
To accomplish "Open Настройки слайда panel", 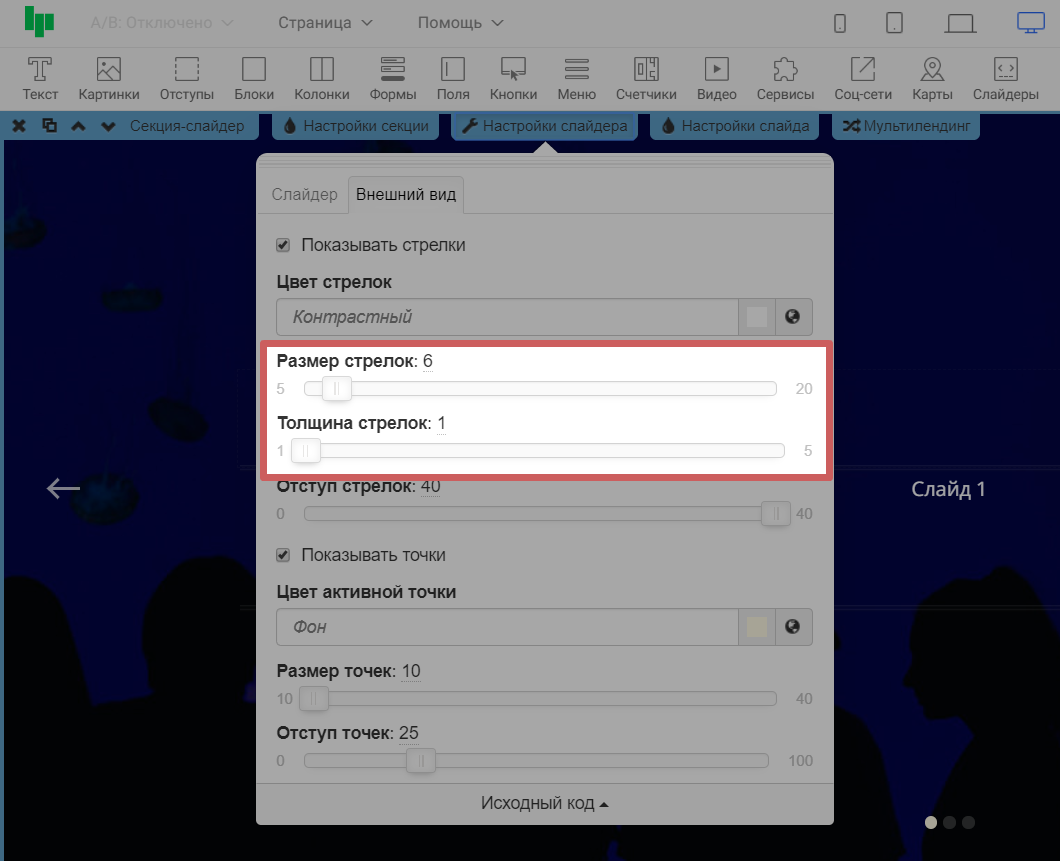I will 735,126.
